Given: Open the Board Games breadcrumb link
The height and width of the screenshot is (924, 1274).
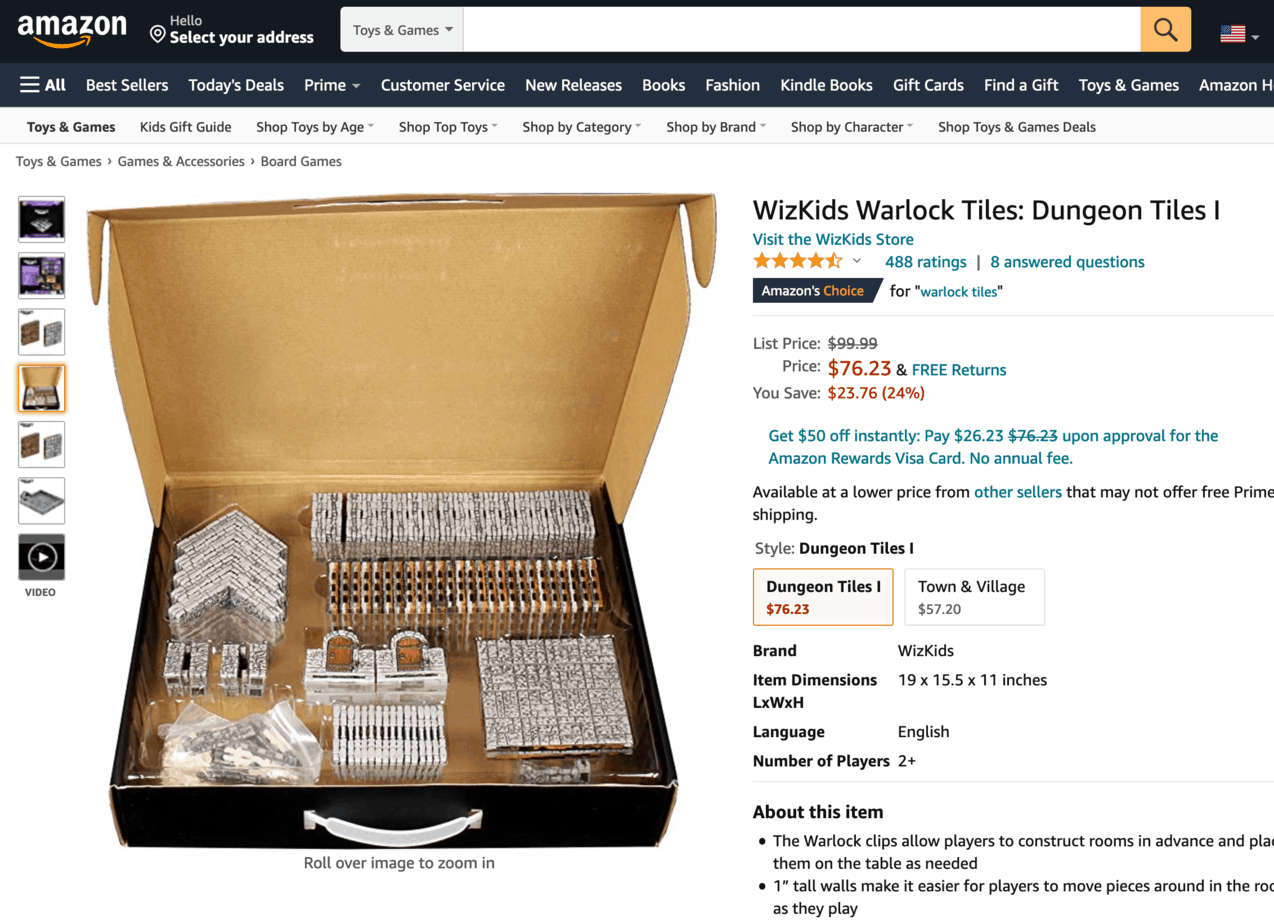Looking at the screenshot, I should click(301, 161).
